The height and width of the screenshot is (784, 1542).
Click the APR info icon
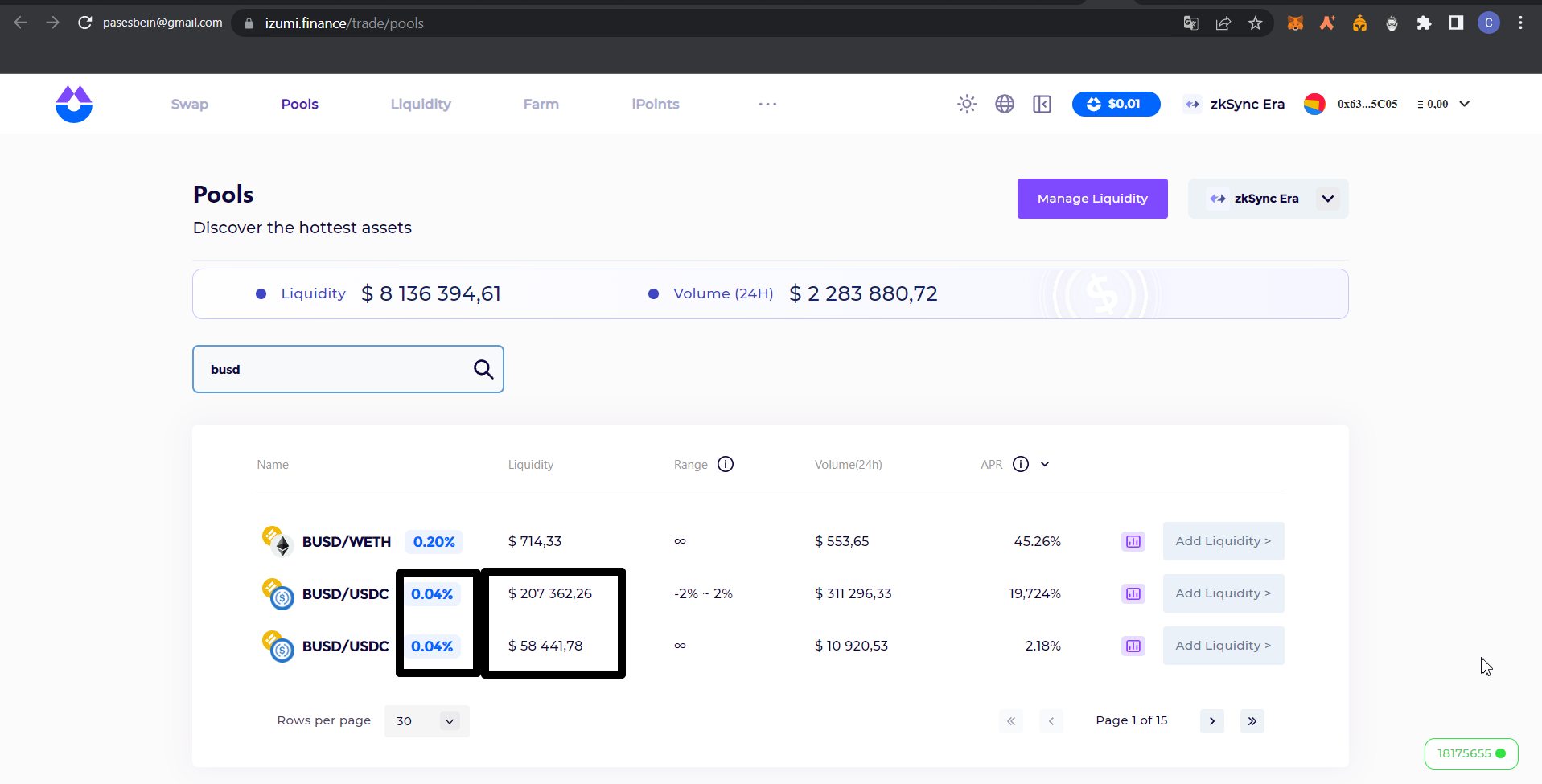(1021, 464)
